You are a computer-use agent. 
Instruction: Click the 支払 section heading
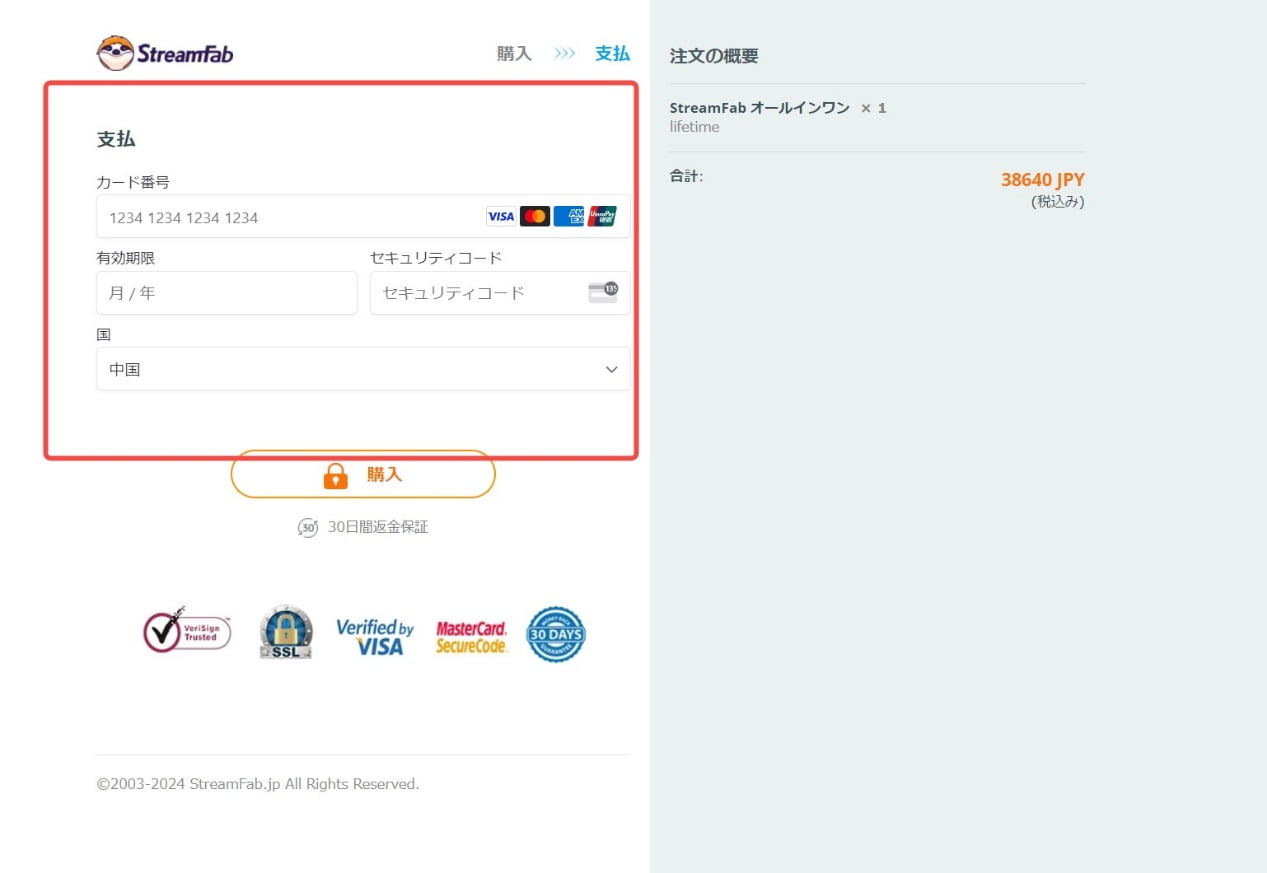116,139
